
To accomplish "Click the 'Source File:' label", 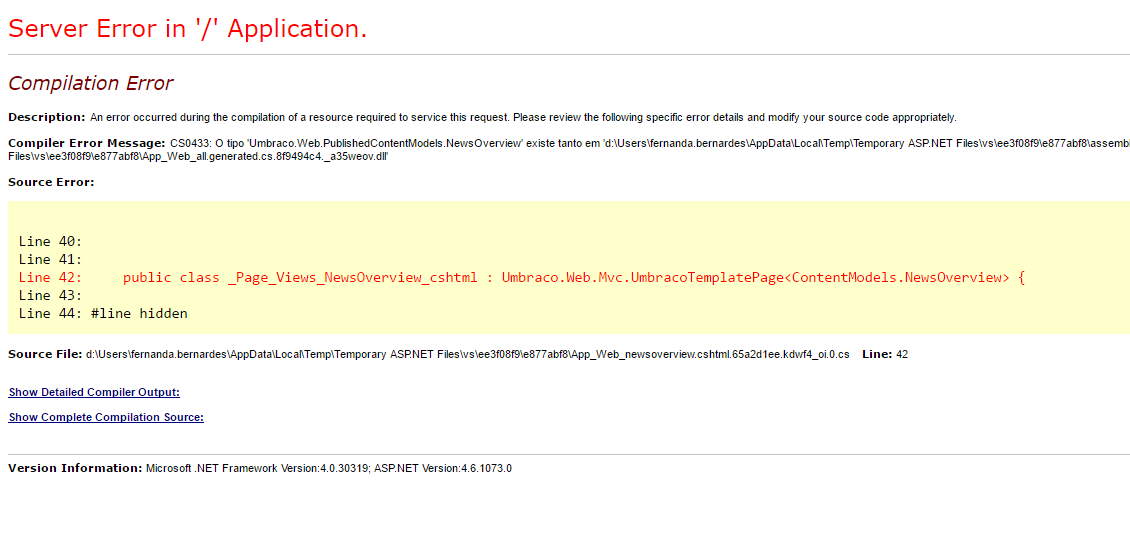I will pos(45,354).
